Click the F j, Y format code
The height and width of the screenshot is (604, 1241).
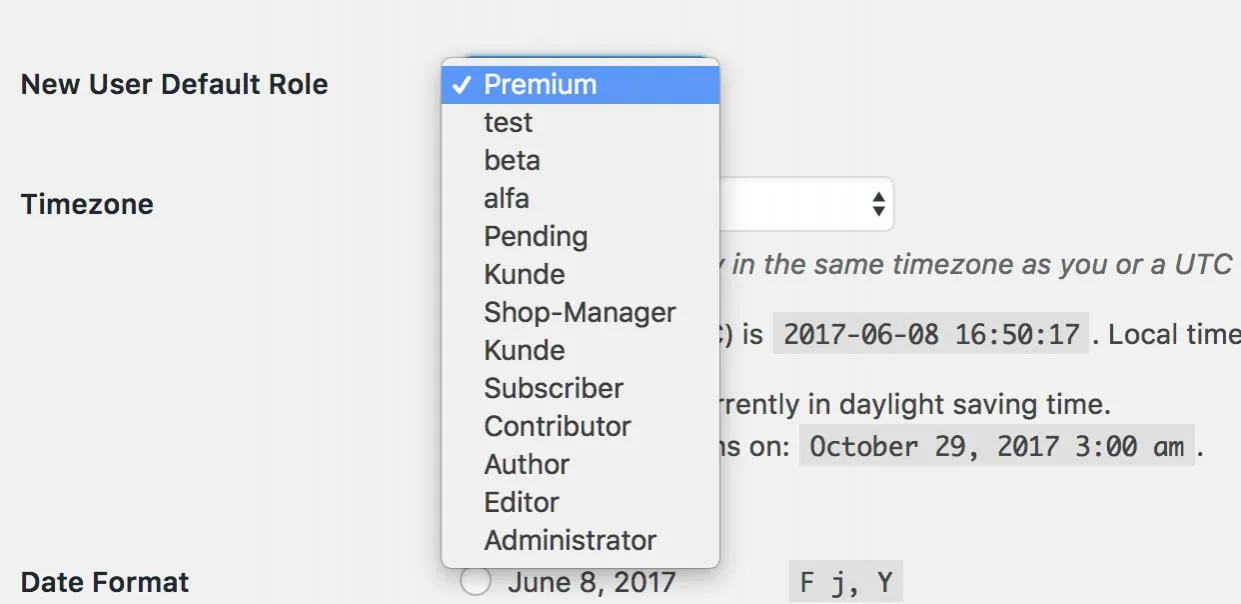(x=846, y=582)
